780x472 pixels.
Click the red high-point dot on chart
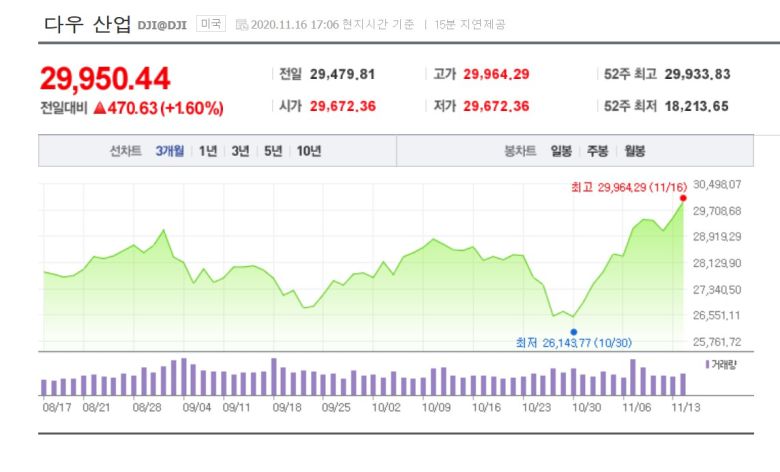pyautogui.click(x=683, y=198)
